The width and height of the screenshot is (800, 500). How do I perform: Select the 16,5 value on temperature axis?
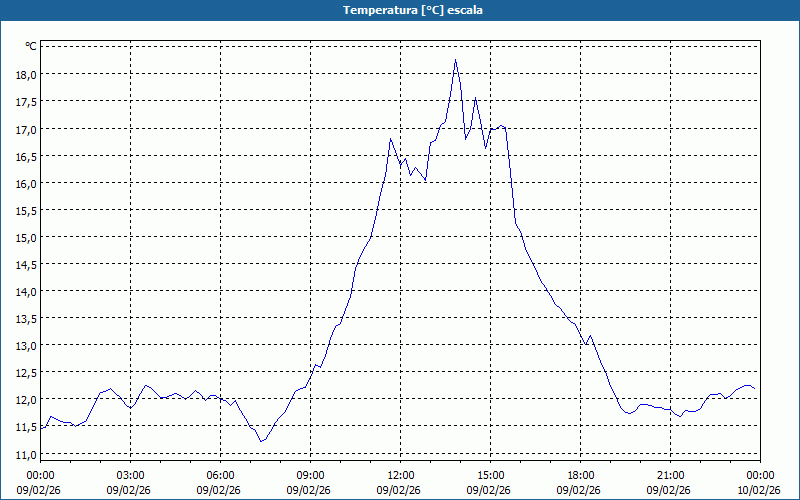pyautogui.click(x=25, y=156)
